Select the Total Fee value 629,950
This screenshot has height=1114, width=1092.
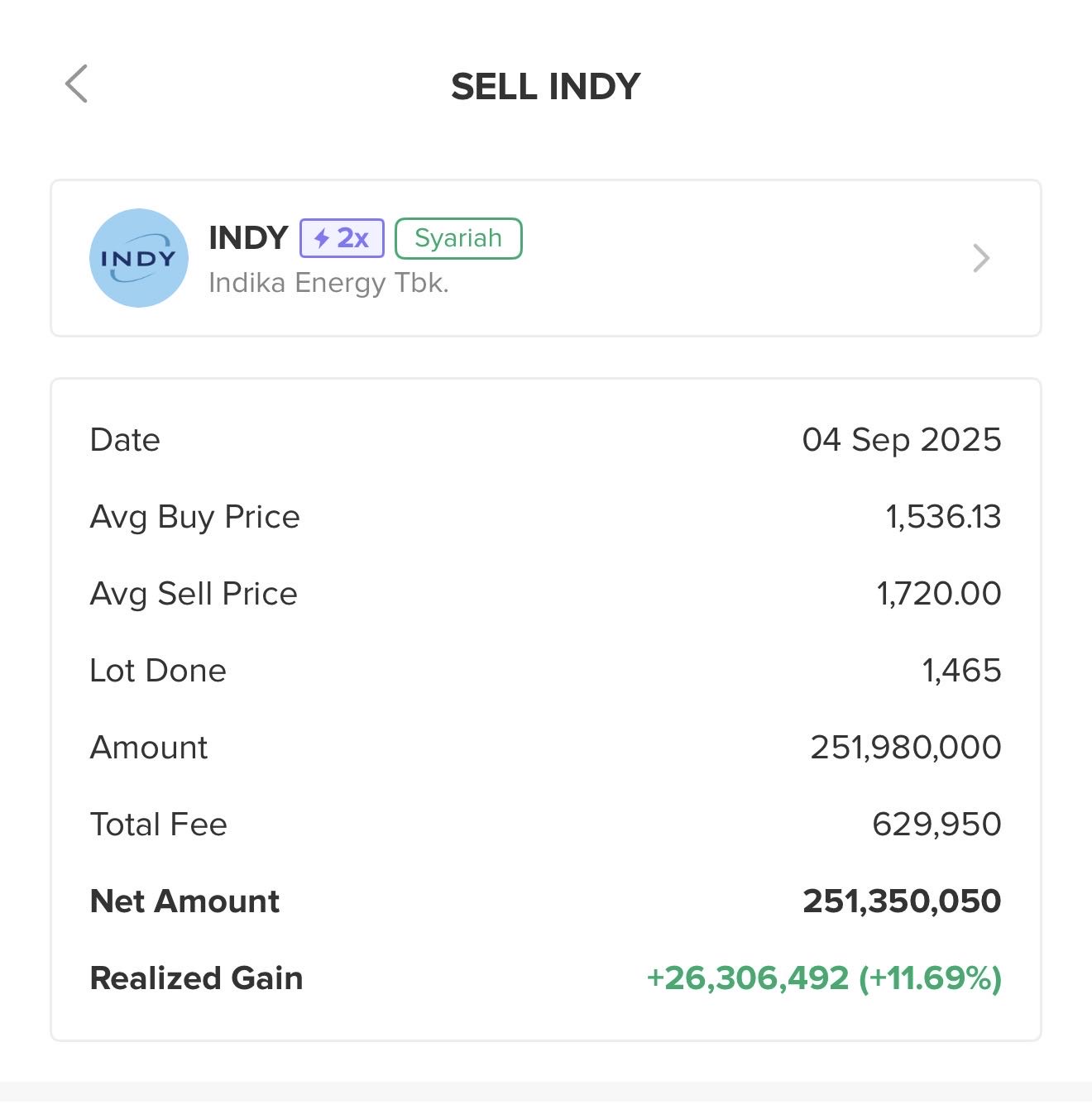[x=936, y=825]
